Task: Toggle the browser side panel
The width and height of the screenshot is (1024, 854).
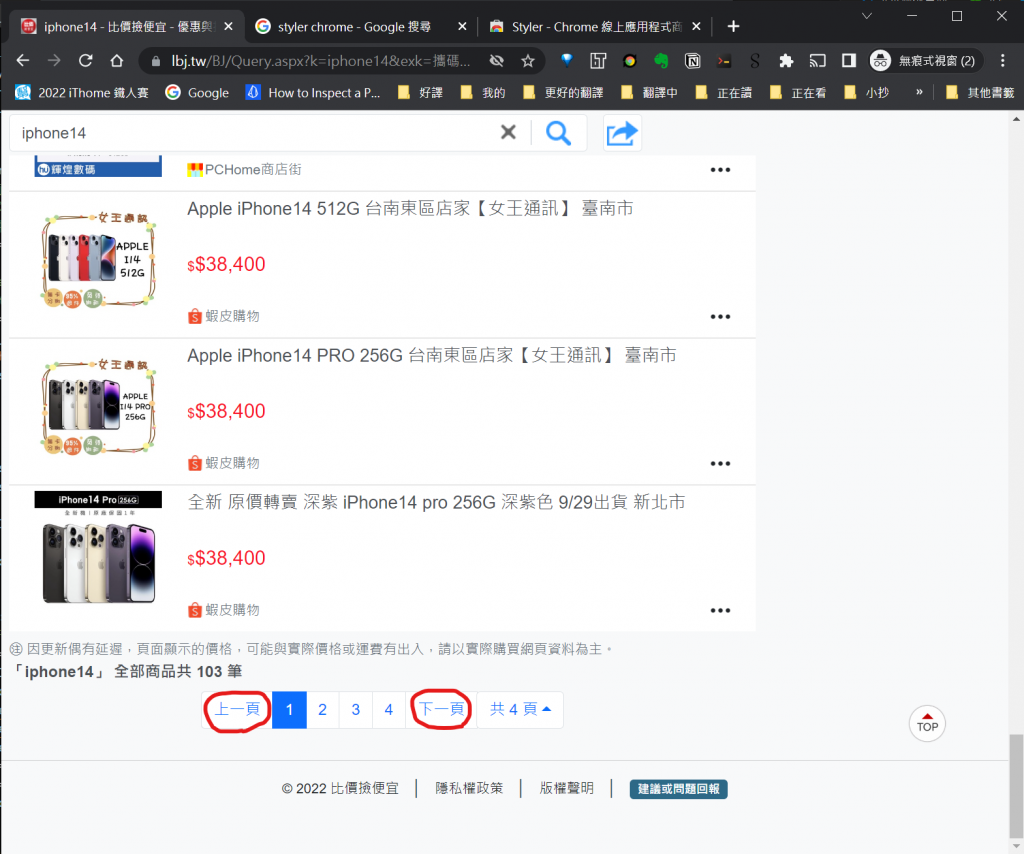Action: [848, 61]
